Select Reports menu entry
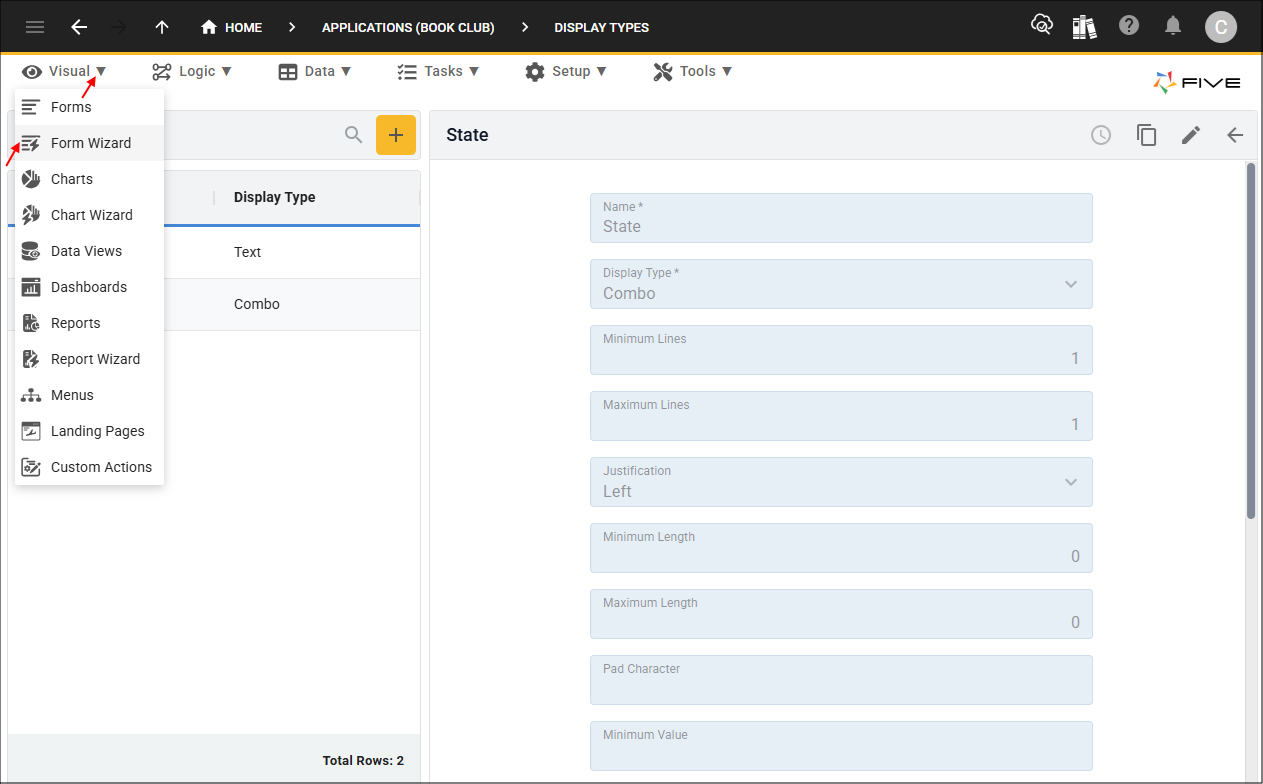This screenshot has height=784, width=1263. [x=89, y=323]
